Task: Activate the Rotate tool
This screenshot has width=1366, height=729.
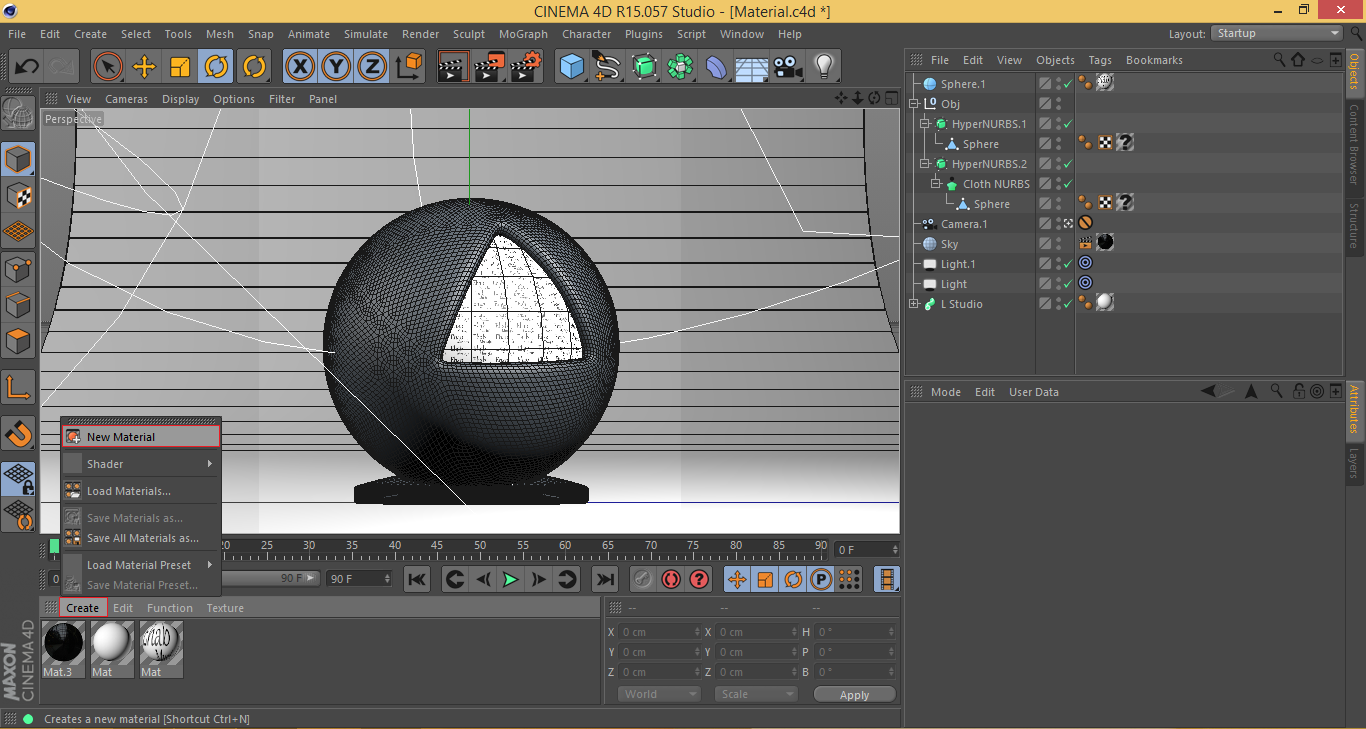Action: coord(216,67)
